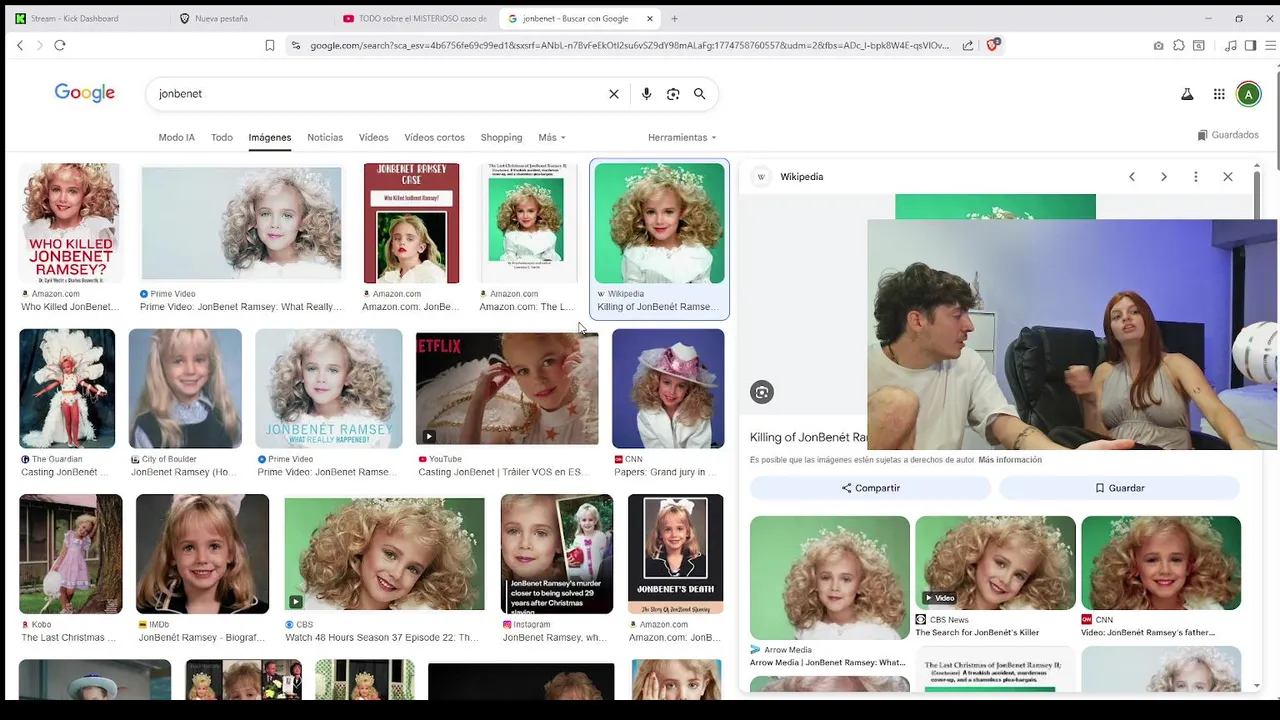
Task: Open The Guardian Casting JonBenét thumbnail
Action: click(67, 388)
